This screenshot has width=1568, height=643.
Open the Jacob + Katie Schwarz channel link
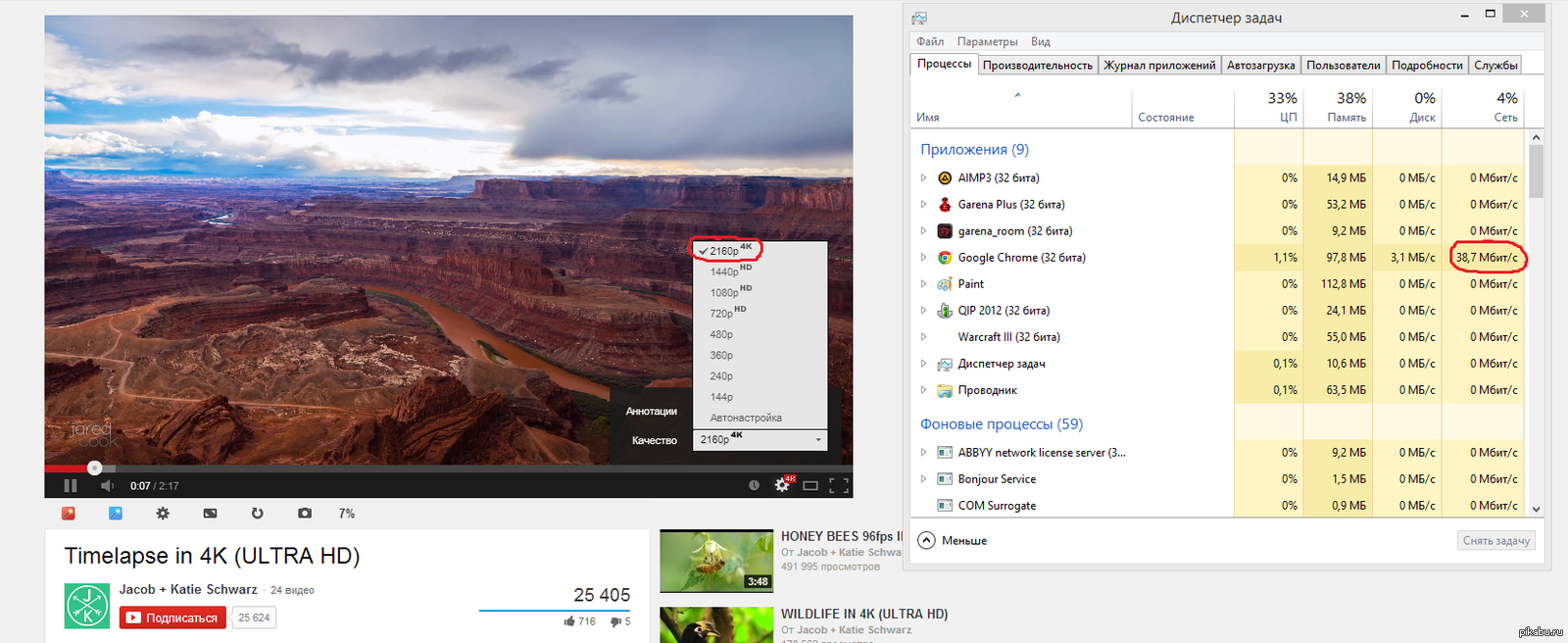[188, 589]
